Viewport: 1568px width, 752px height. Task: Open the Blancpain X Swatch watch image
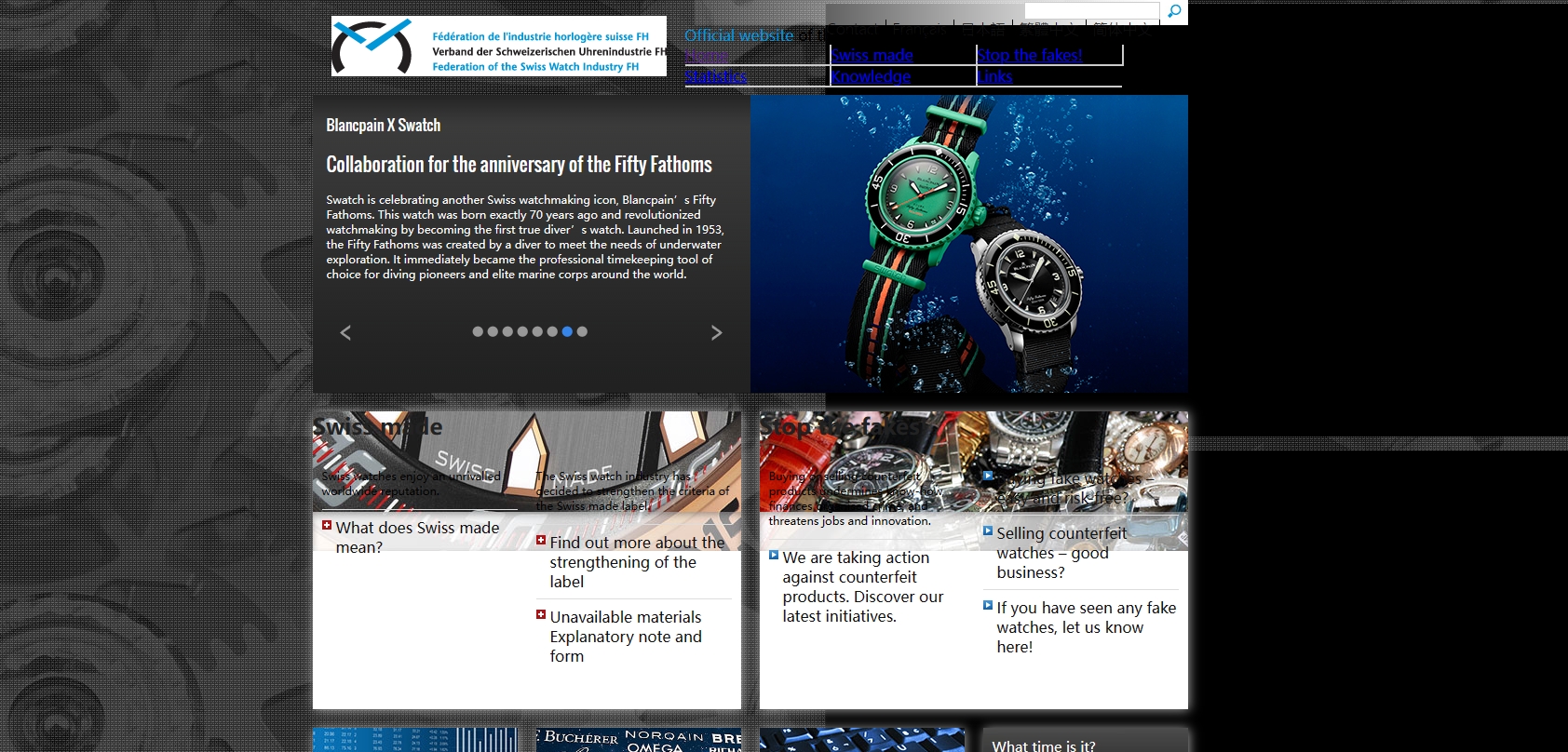pyautogui.click(x=969, y=244)
